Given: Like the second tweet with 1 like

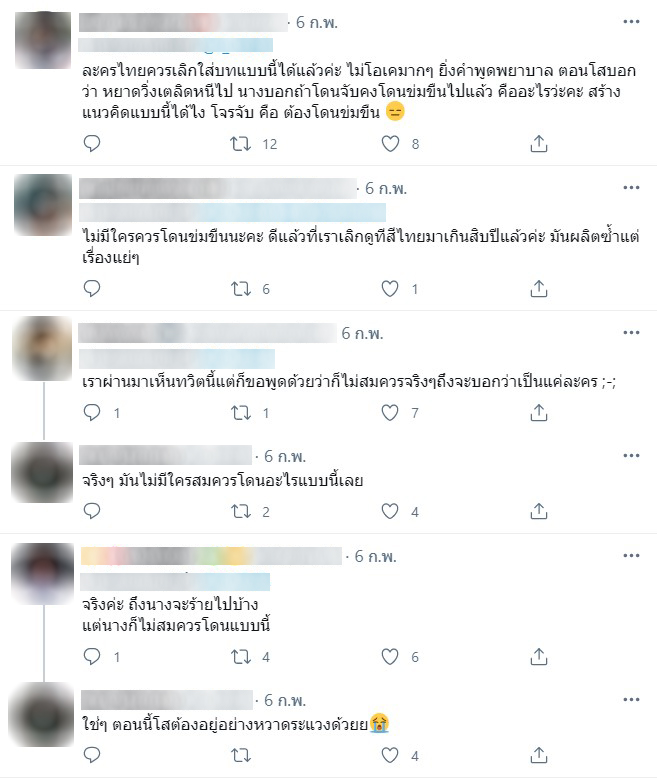Looking at the screenshot, I should (390, 289).
